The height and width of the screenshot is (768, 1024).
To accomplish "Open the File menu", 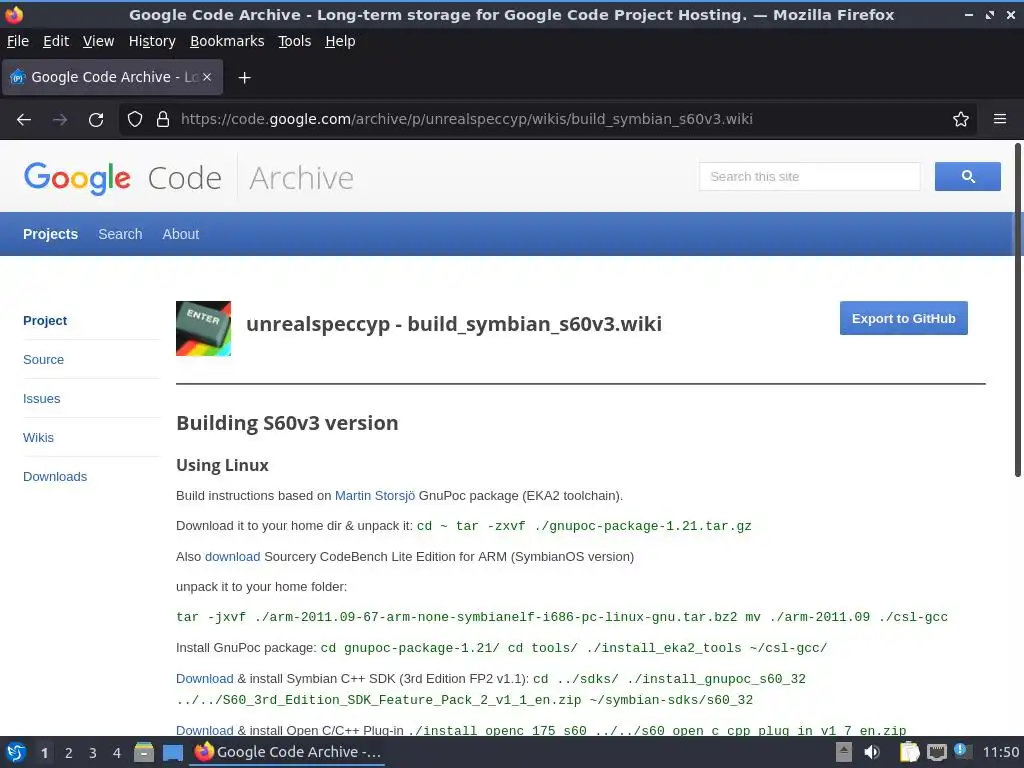I will tap(18, 41).
